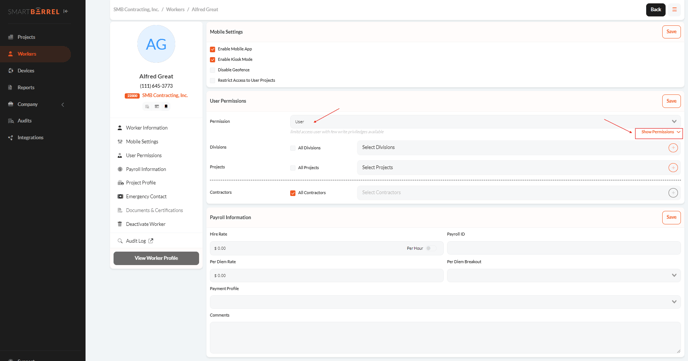Click the Alfred Great name heading
The image size is (688, 361).
coord(156,76)
